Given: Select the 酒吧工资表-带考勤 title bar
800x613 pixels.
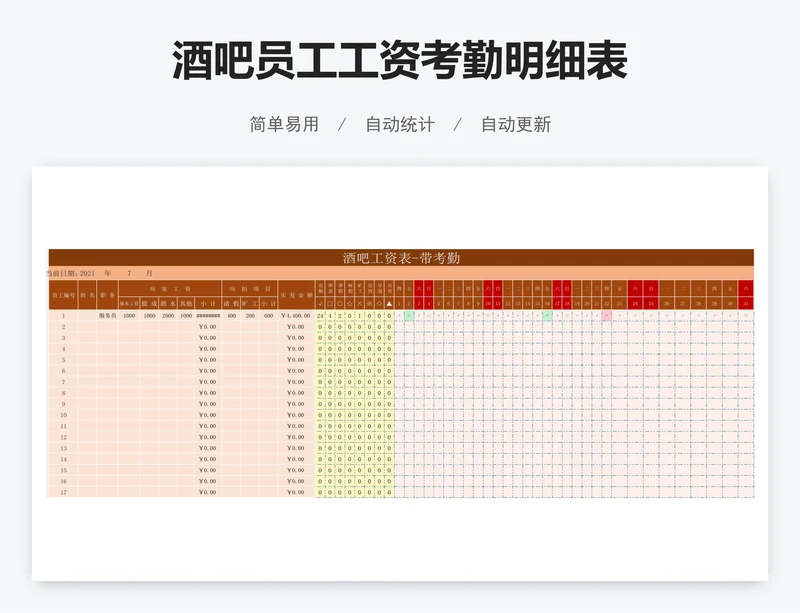Looking at the screenshot, I should pos(401,258).
